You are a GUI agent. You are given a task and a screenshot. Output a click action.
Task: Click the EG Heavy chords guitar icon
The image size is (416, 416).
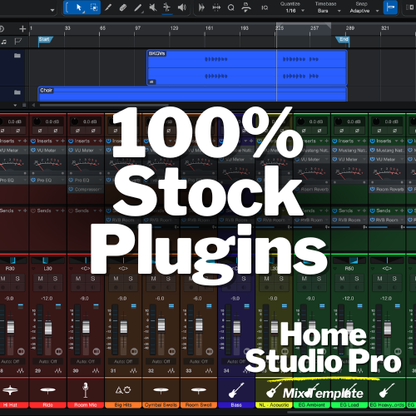[x=387, y=390]
